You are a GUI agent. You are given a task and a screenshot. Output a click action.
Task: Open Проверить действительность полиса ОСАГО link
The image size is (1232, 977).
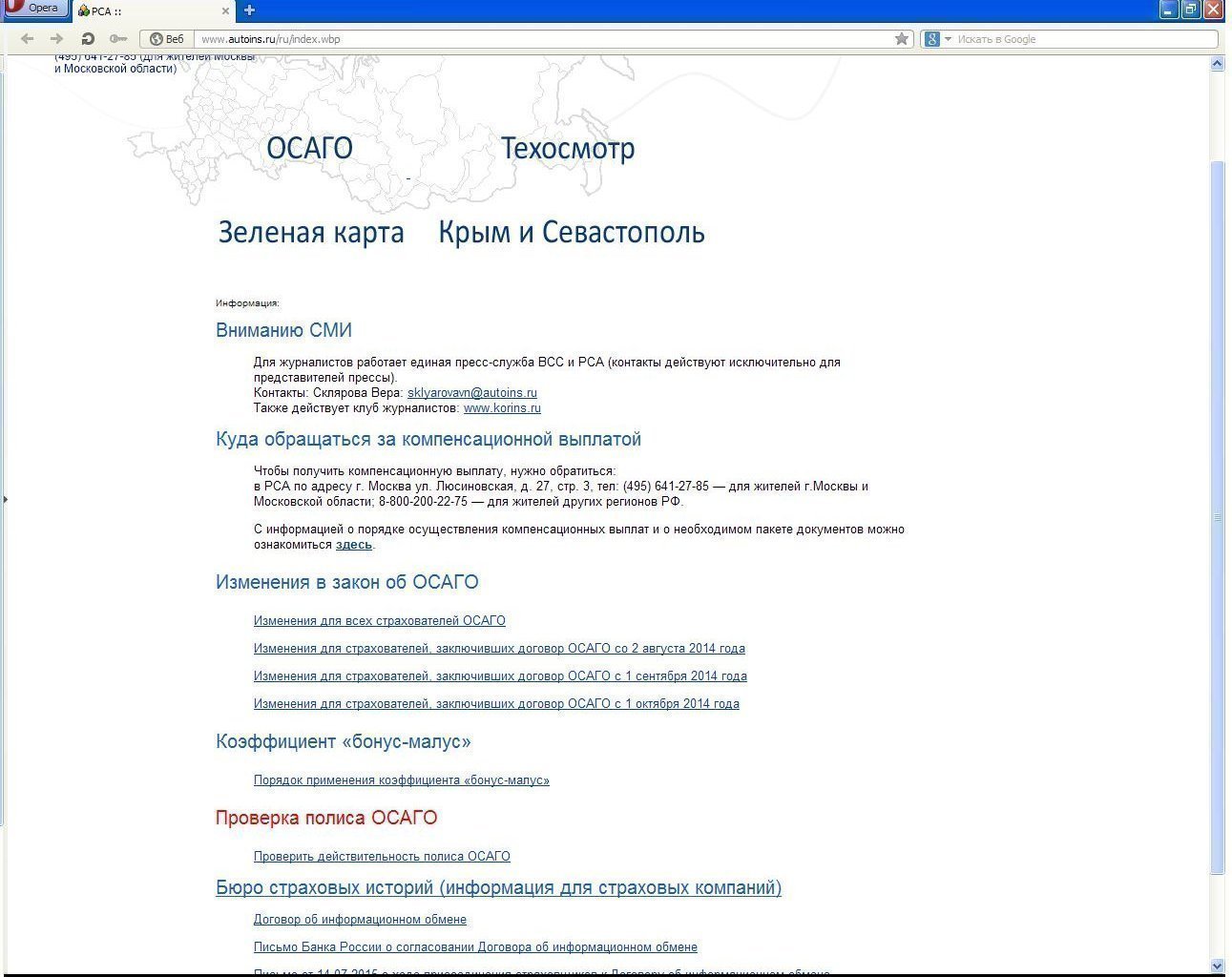pos(382,857)
